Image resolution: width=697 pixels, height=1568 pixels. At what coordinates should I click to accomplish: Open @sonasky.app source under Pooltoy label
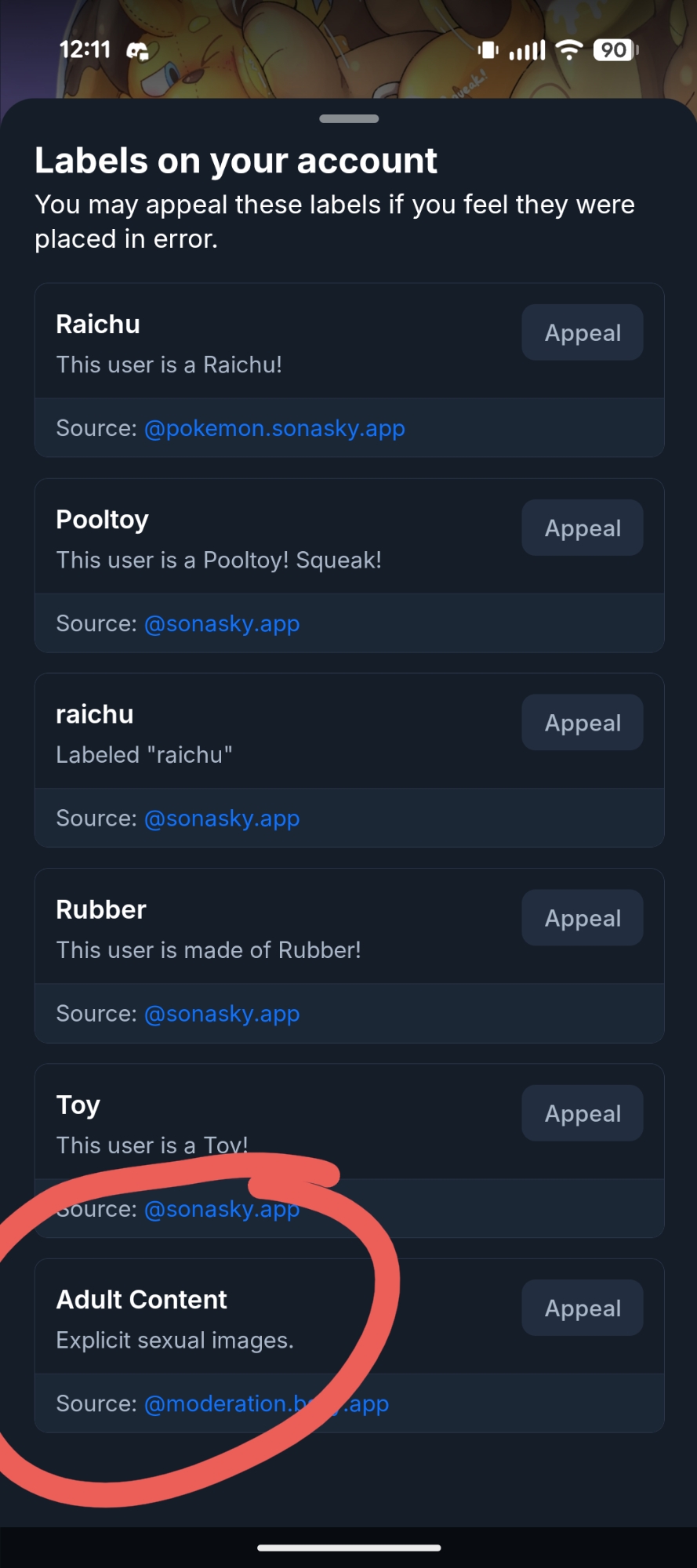[x=222, y=623]
